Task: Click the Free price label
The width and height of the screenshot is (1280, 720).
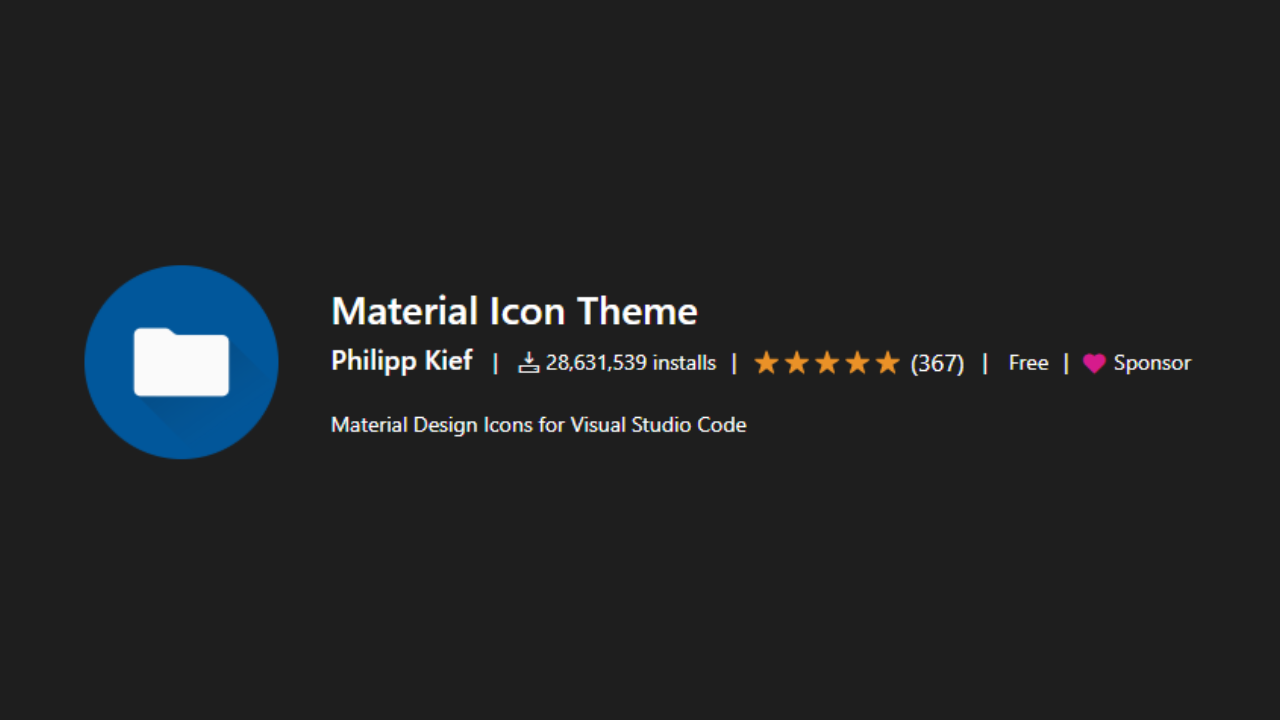Action: 1028,363
